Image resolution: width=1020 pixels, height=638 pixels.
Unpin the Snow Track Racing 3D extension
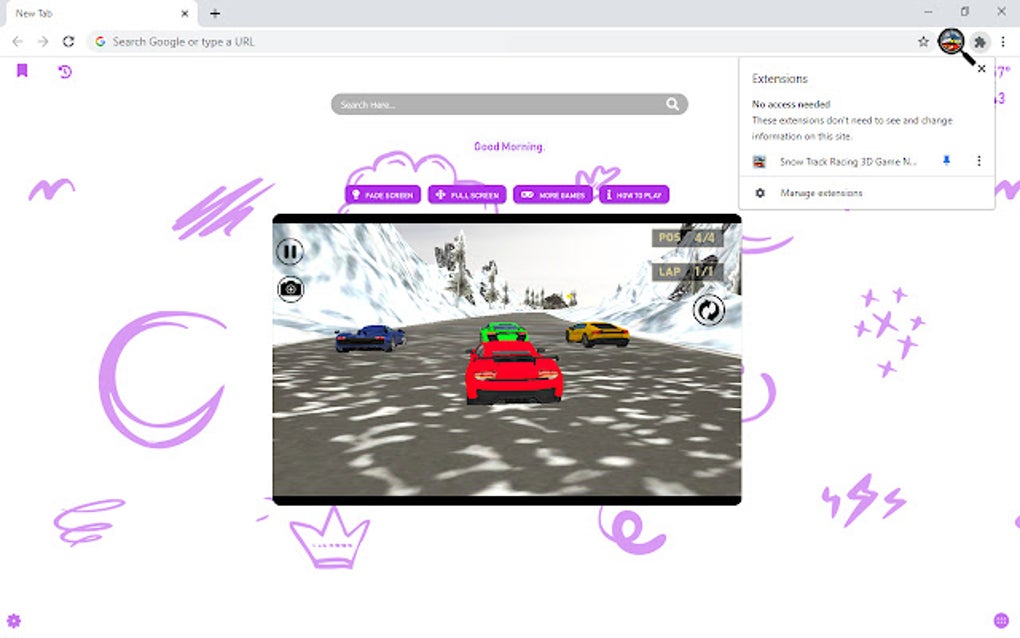(945, 161)
